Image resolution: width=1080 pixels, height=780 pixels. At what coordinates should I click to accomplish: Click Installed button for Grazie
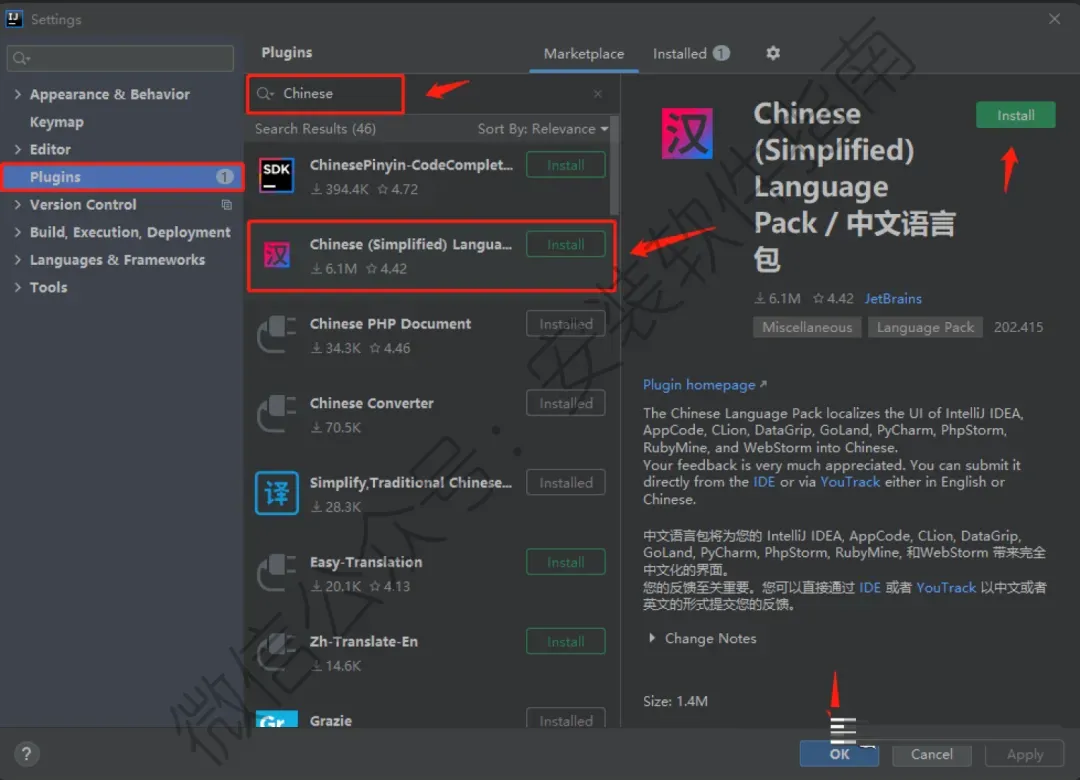coord(565,719)
